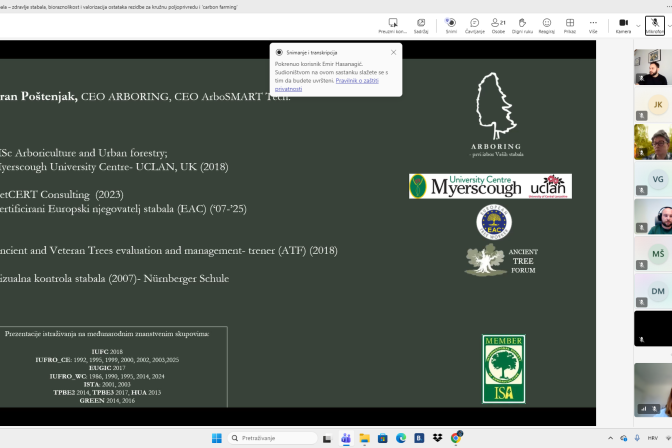Select the participant video with headphones
672x448 pixels.
(x=653, y=216)
